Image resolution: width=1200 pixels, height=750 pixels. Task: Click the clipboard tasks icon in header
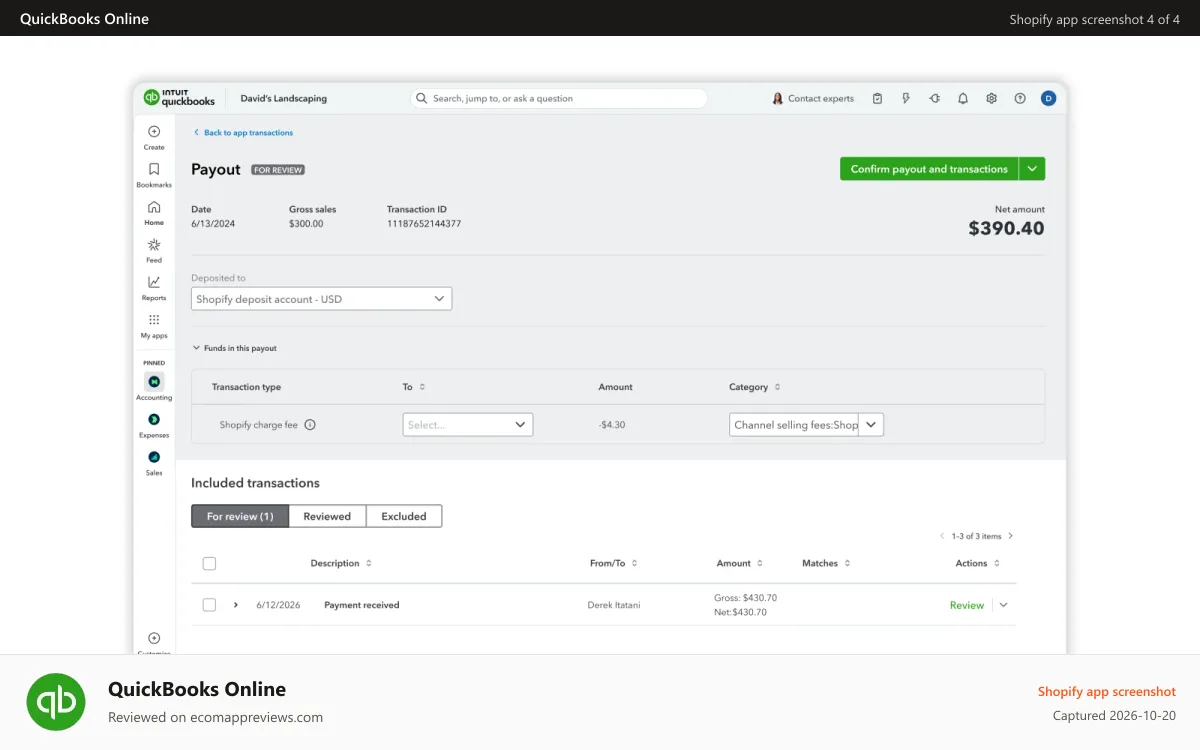click(877, 98)
